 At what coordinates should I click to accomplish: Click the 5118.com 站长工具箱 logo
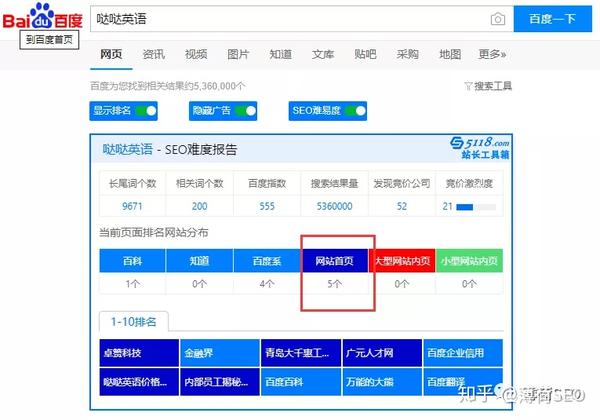(x=480, y=147)
